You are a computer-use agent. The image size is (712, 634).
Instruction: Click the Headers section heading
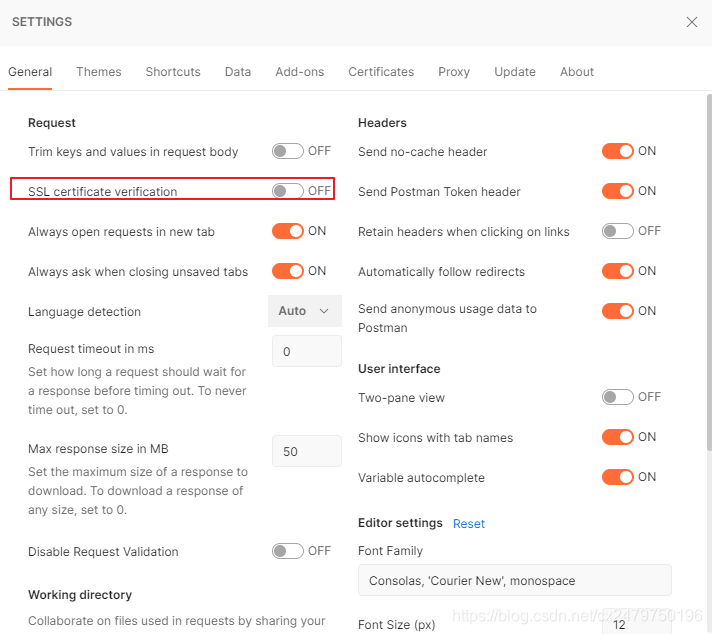(382, 123)
